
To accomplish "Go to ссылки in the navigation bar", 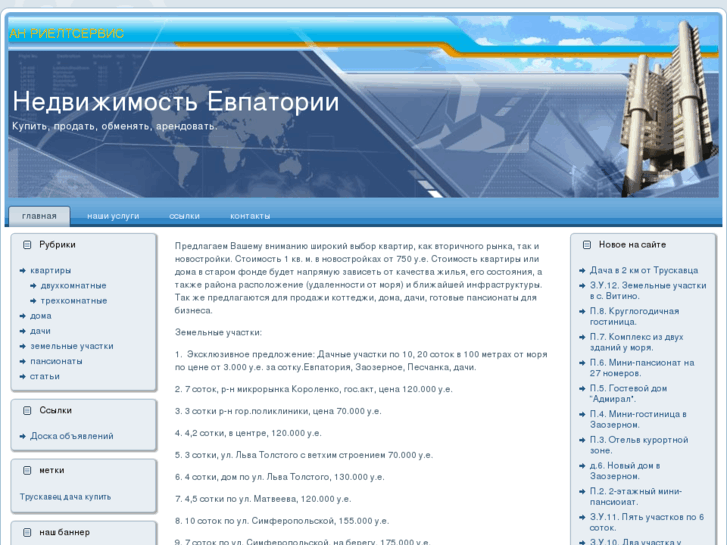I will 185,216.
